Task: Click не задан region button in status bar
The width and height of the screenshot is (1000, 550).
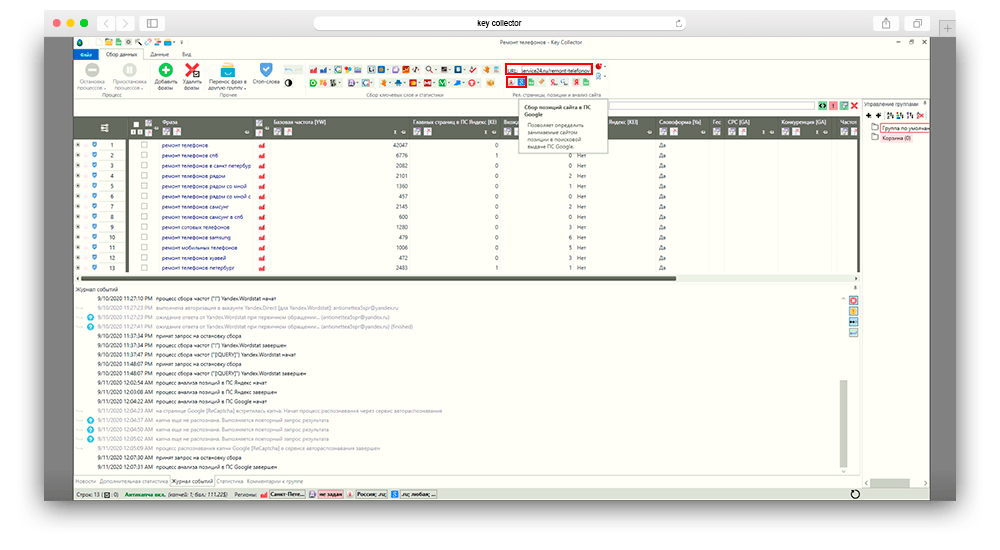Action: click(x=330, y=494)
